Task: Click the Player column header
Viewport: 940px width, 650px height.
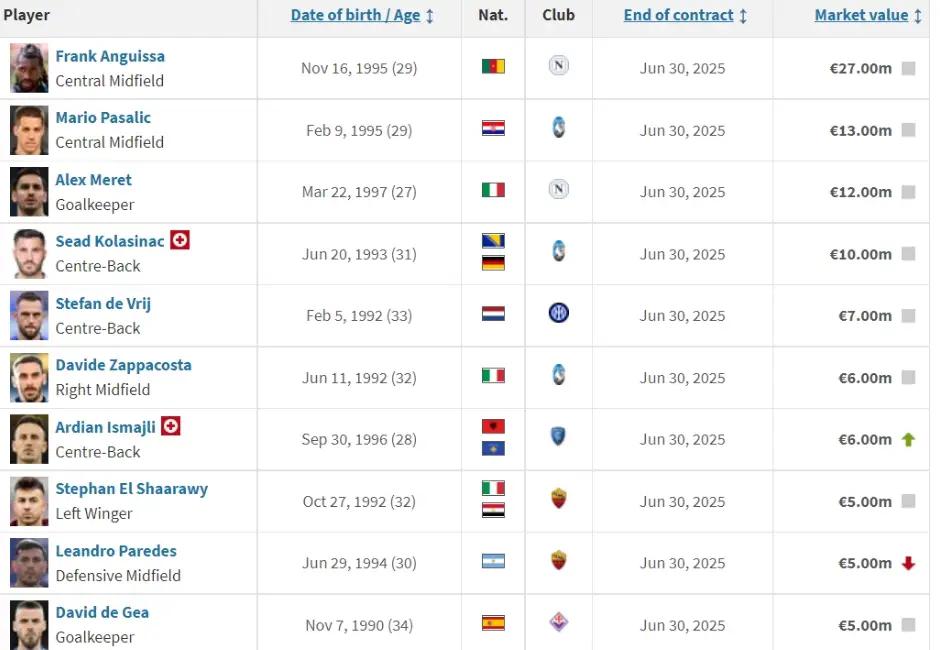Action: point(27,15)
